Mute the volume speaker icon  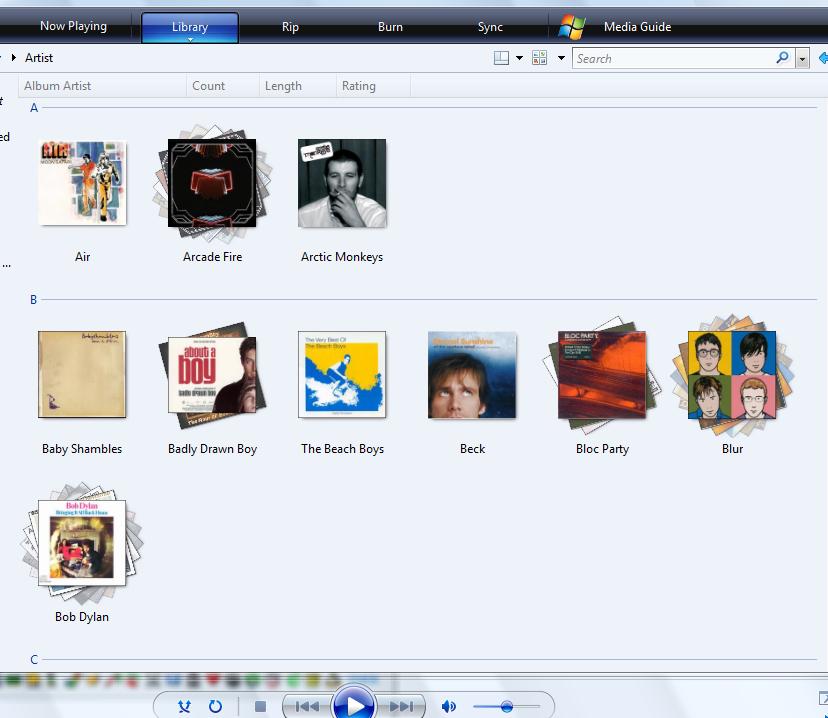click(448, 706)
